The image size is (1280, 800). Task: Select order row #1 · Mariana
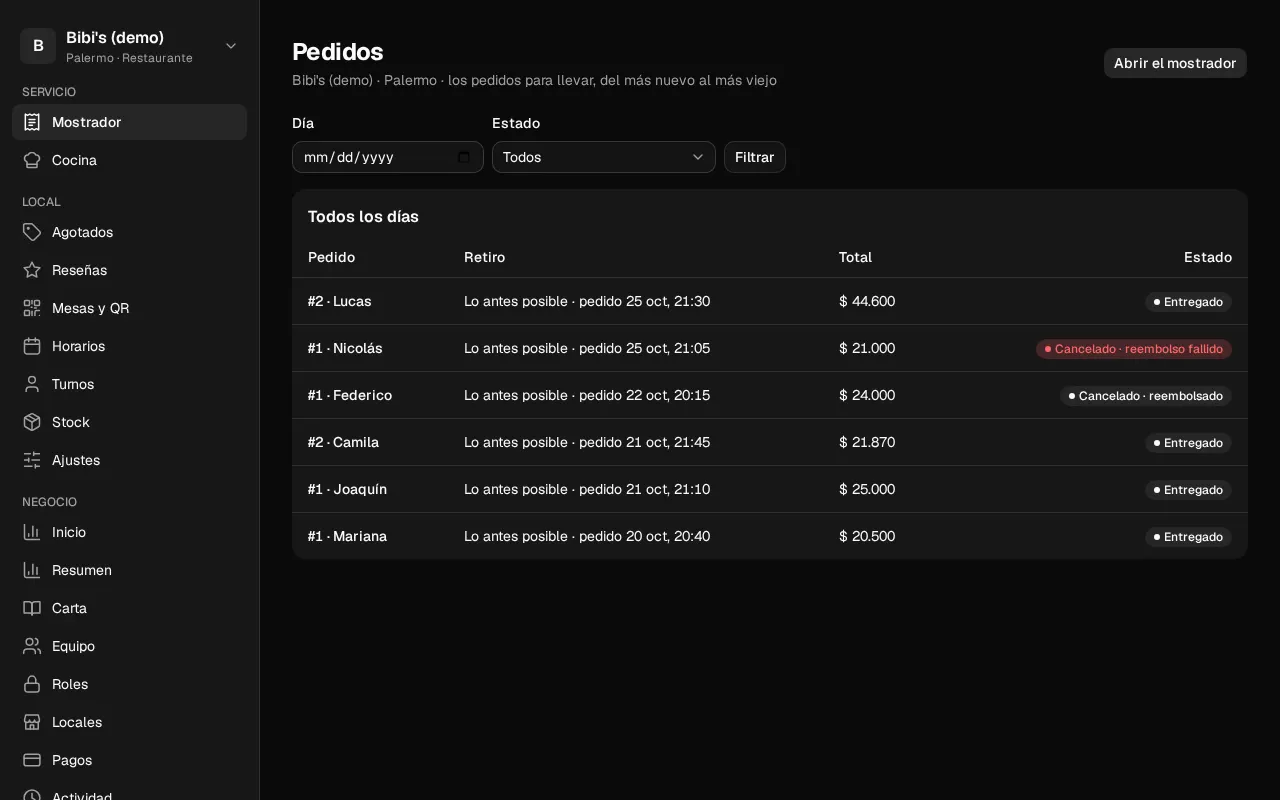tap(770, 536)
